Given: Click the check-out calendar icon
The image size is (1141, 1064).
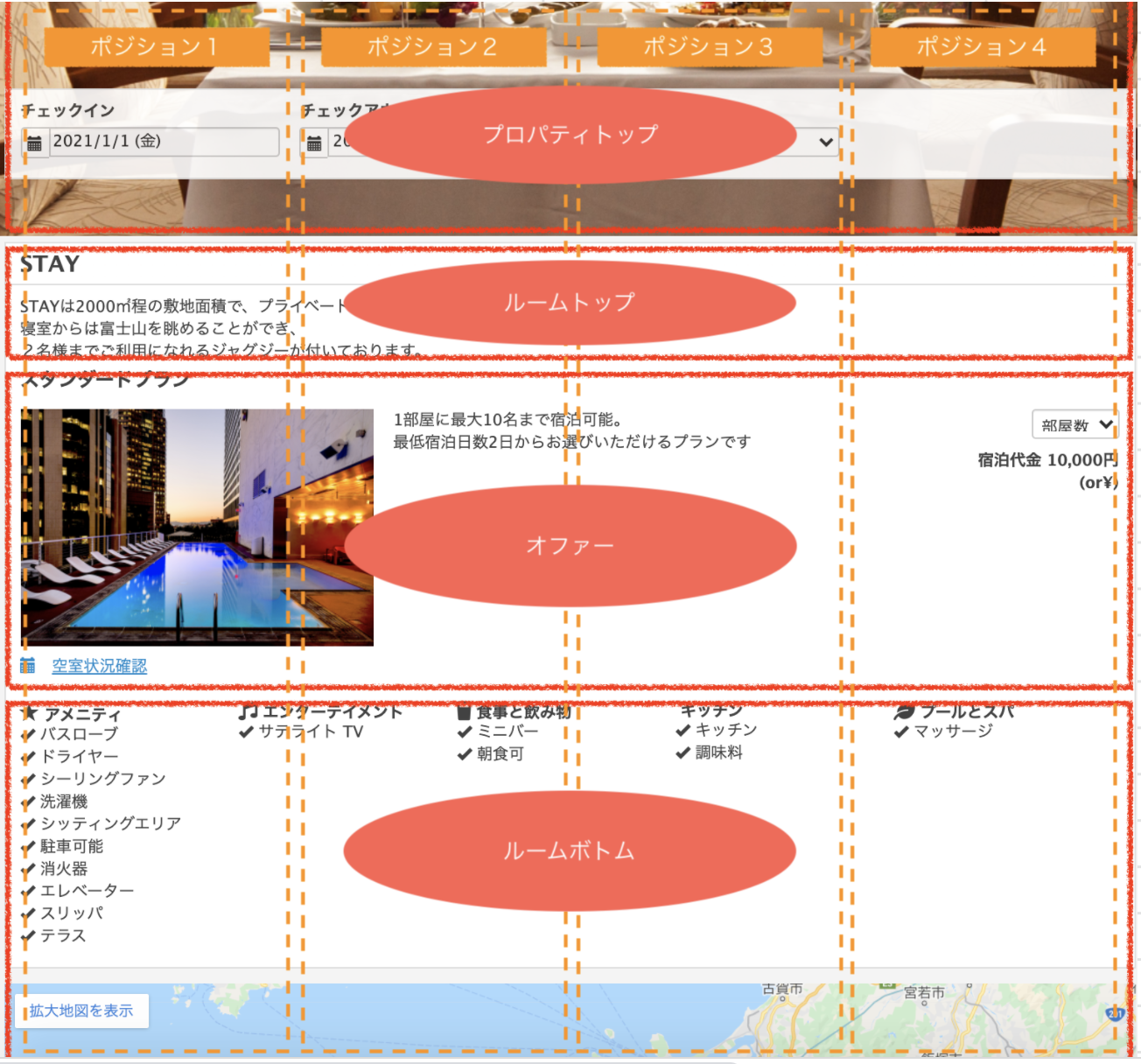Looking at the screenshot, I should 314,143.
